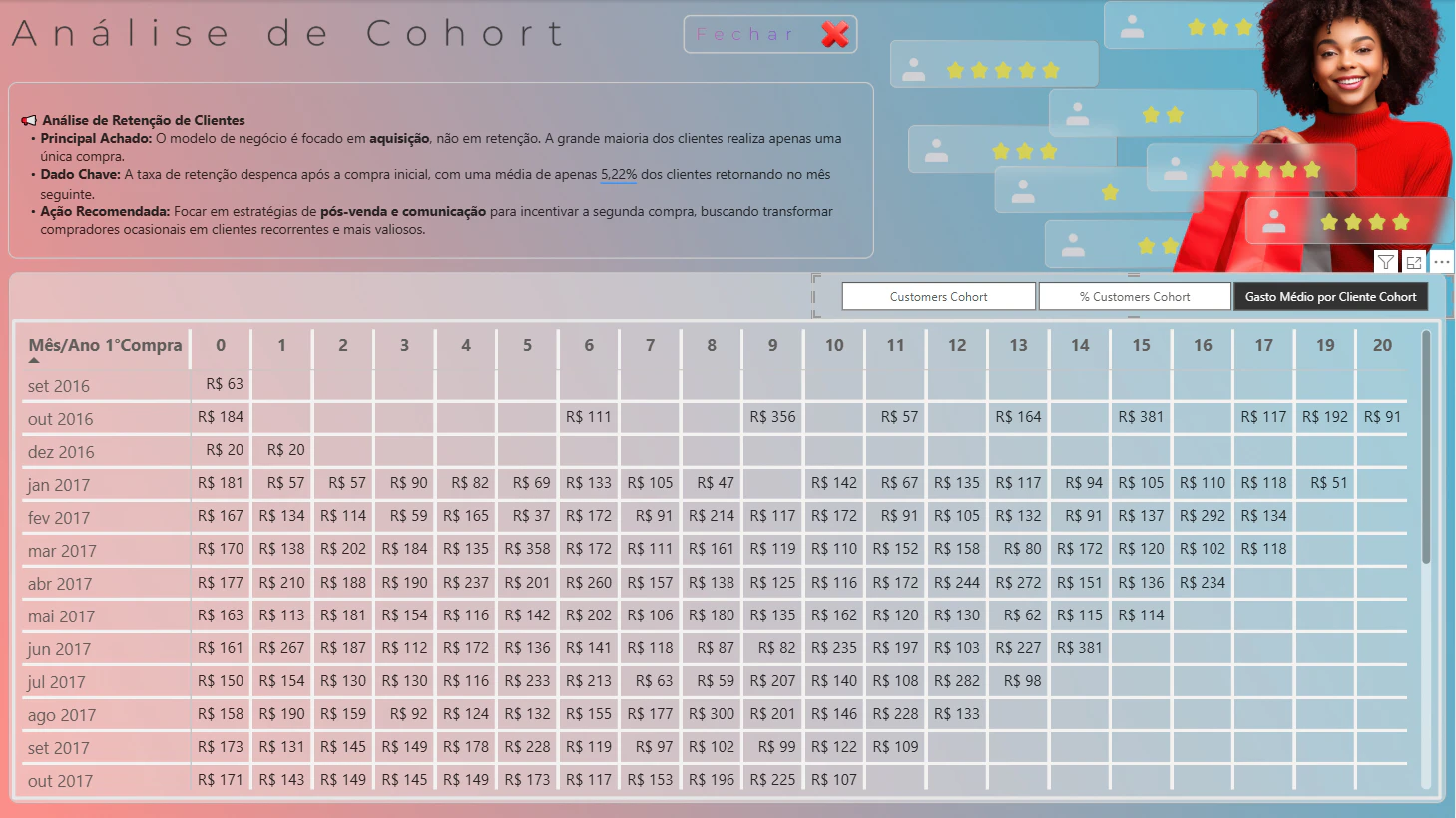Click column header 10

coord(834,346)
